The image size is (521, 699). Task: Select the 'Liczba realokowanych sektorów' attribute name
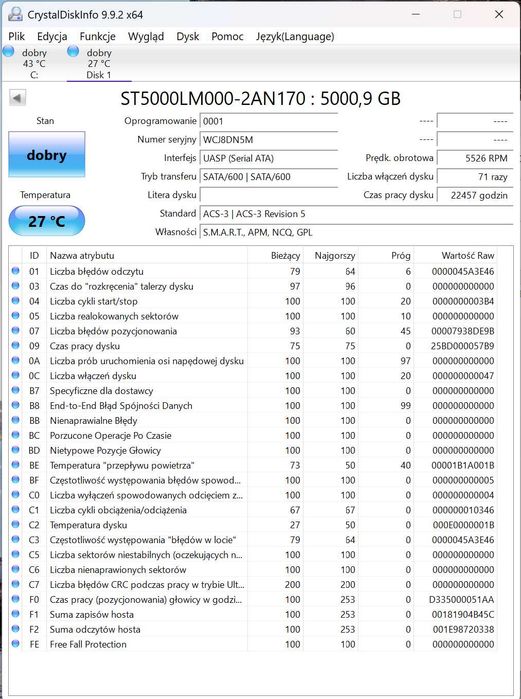click(114, 316)
